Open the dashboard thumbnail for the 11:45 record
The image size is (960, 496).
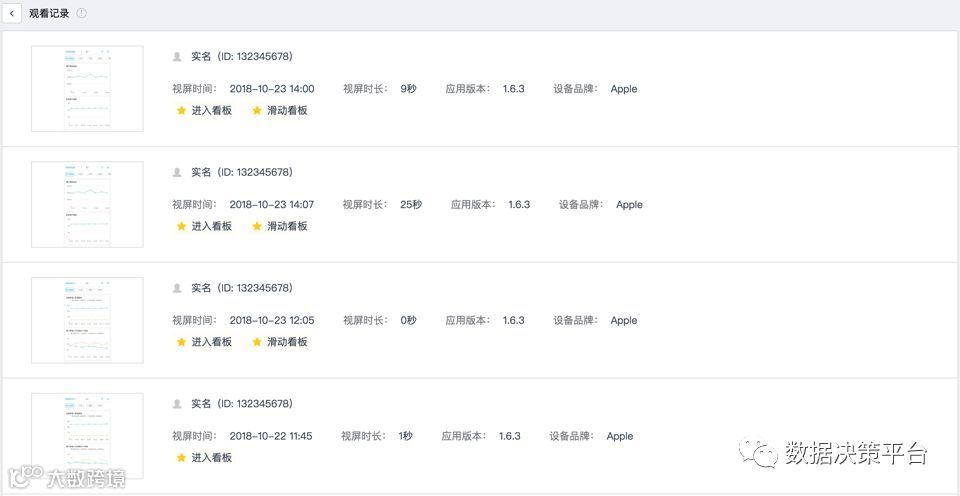[x=87, y=436]
